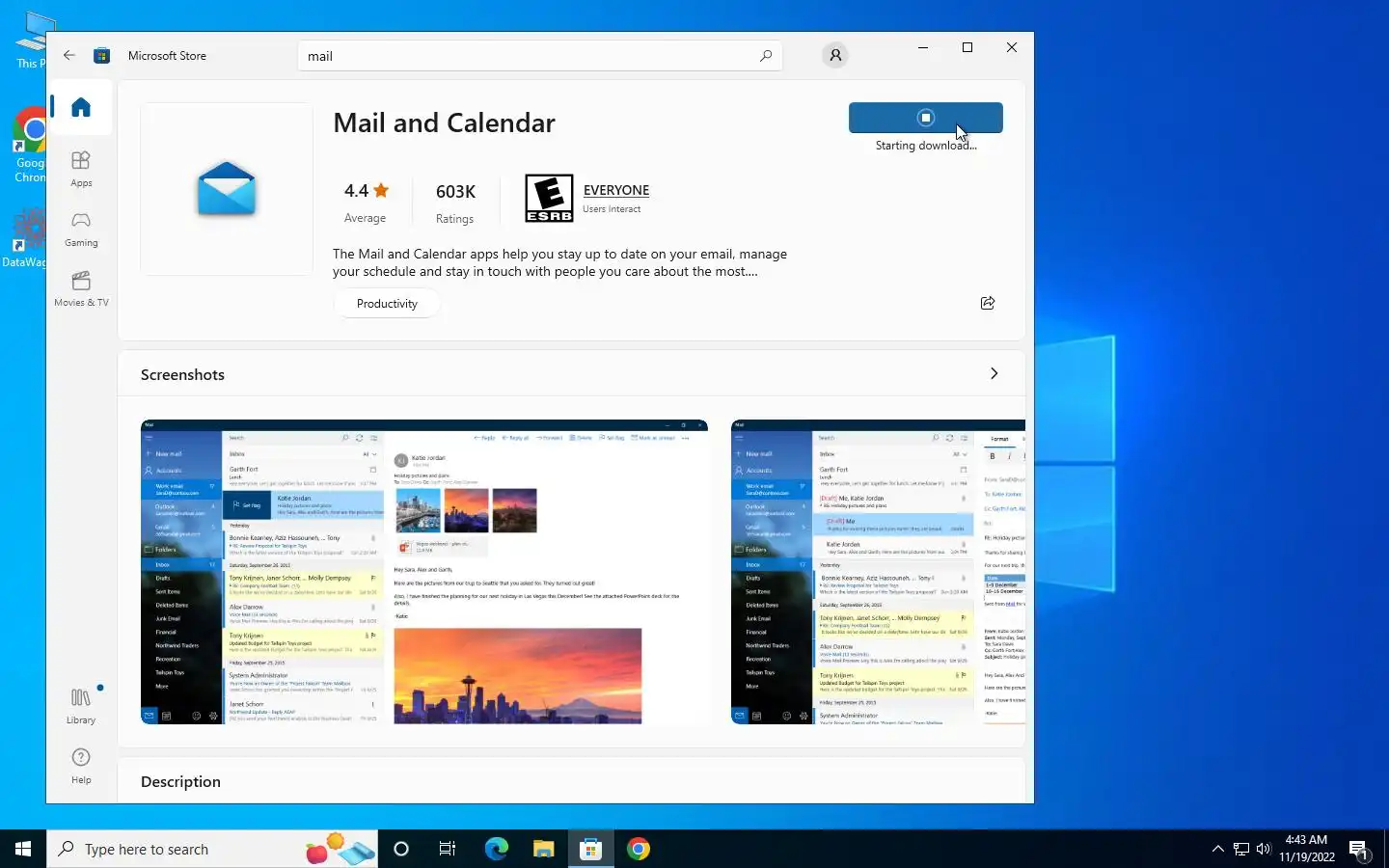
Task: Share the Mail and Calendar app
Action: pyautogui.click(x=988, y=303)
